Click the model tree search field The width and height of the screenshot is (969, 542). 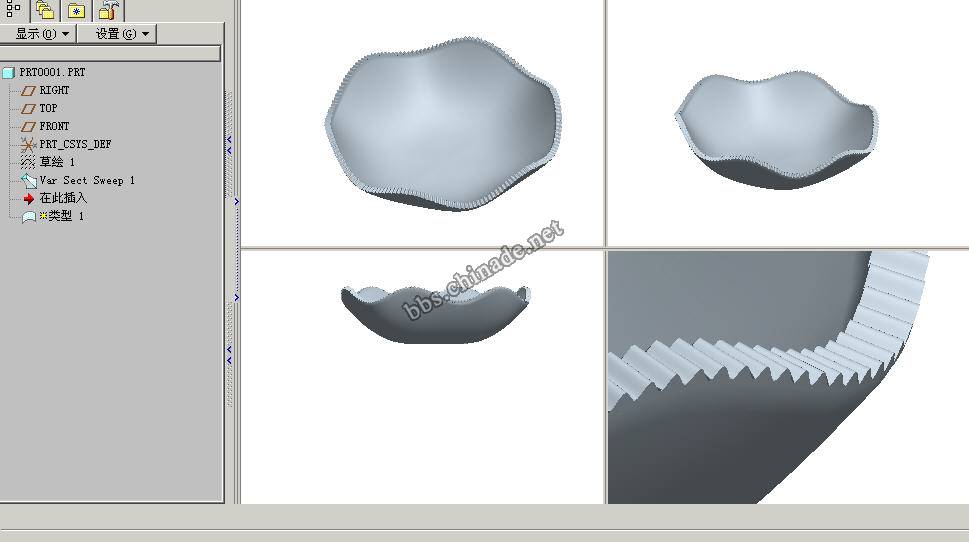coord(110,53)
